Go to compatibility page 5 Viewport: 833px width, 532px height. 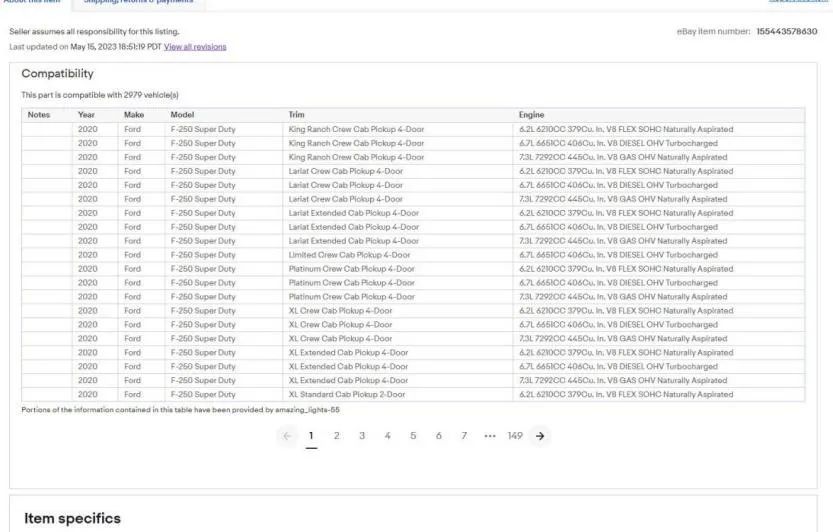click(413, 436)
